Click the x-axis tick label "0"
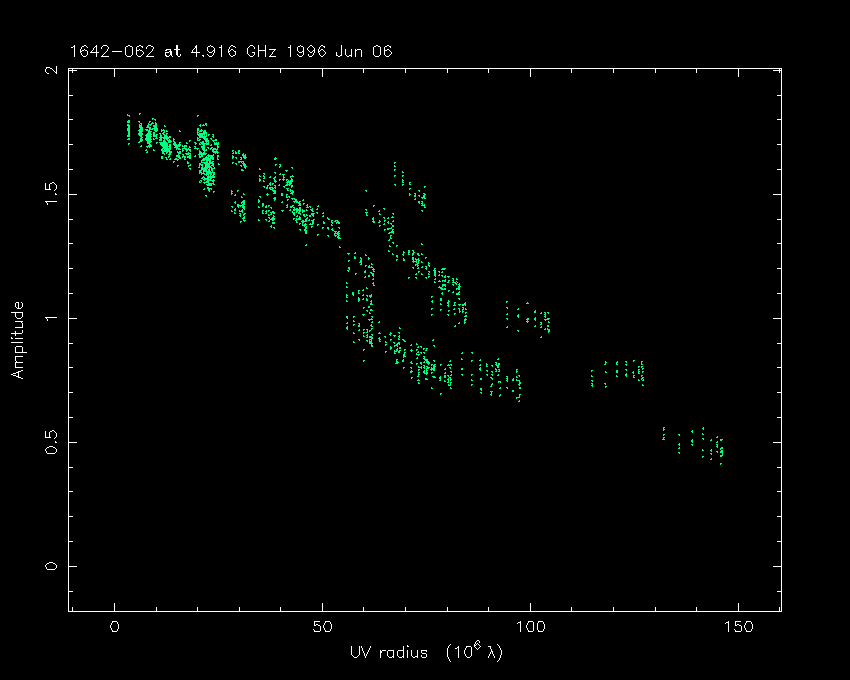Image resolution: width=850 pixels, height=680 pixels. (x=115, y=628)
